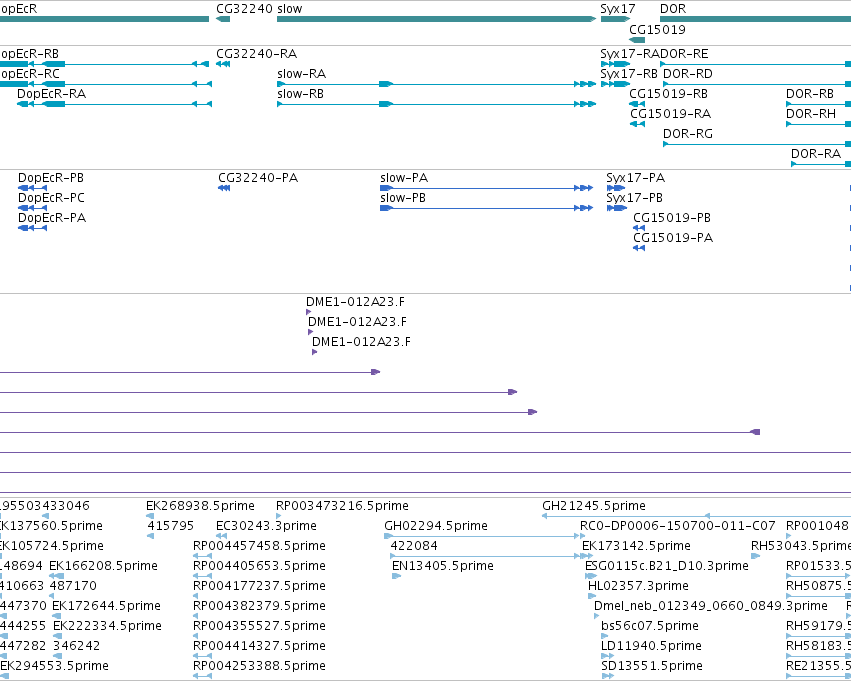This screenshot has width=851, height=681.
Task: Select EST RP004457458.5prime
Action: [259, 546]
